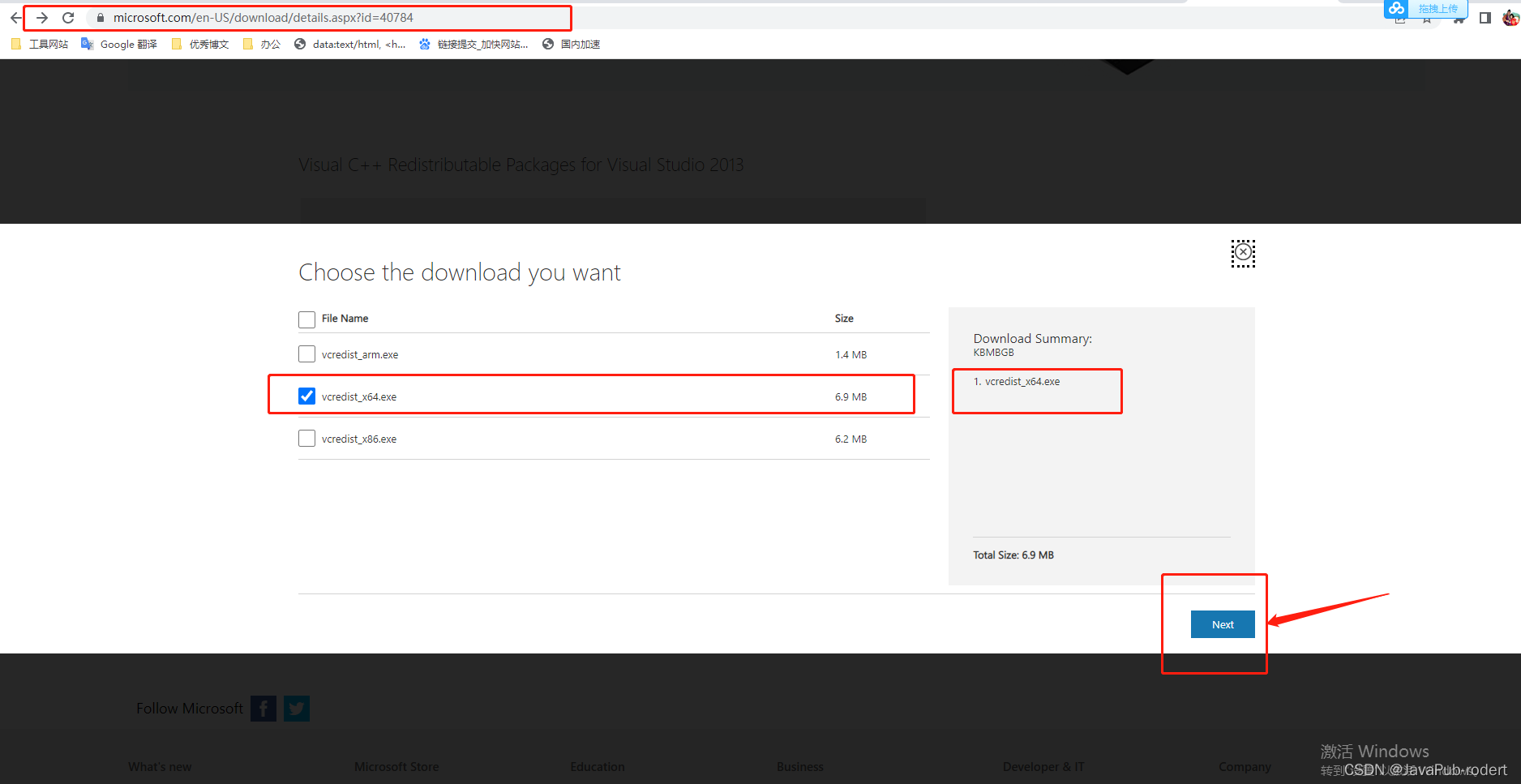Click the Next download button
The width and height of the screenshot is (1521, 784).
pos(1222,624)
